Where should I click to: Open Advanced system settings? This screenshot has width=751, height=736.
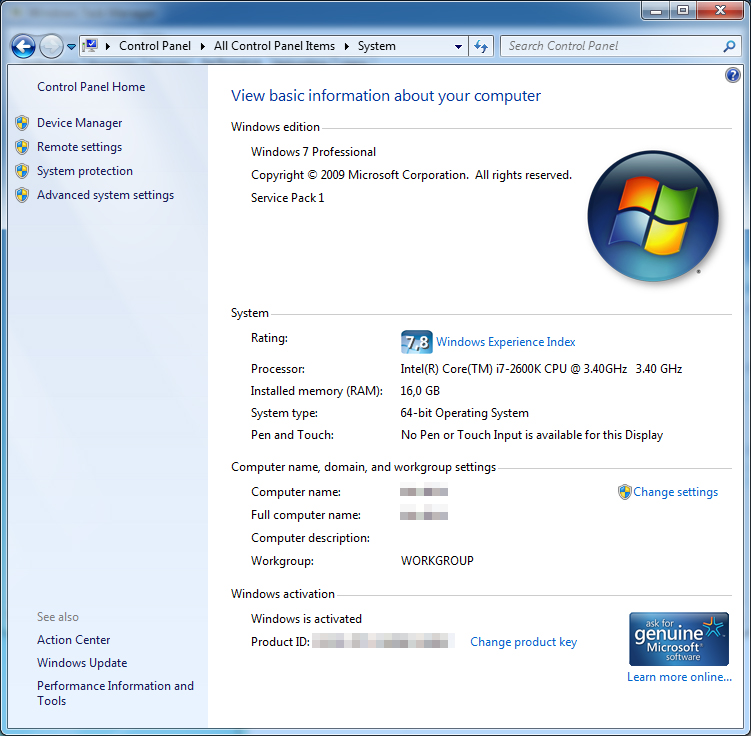pos(105,195)
